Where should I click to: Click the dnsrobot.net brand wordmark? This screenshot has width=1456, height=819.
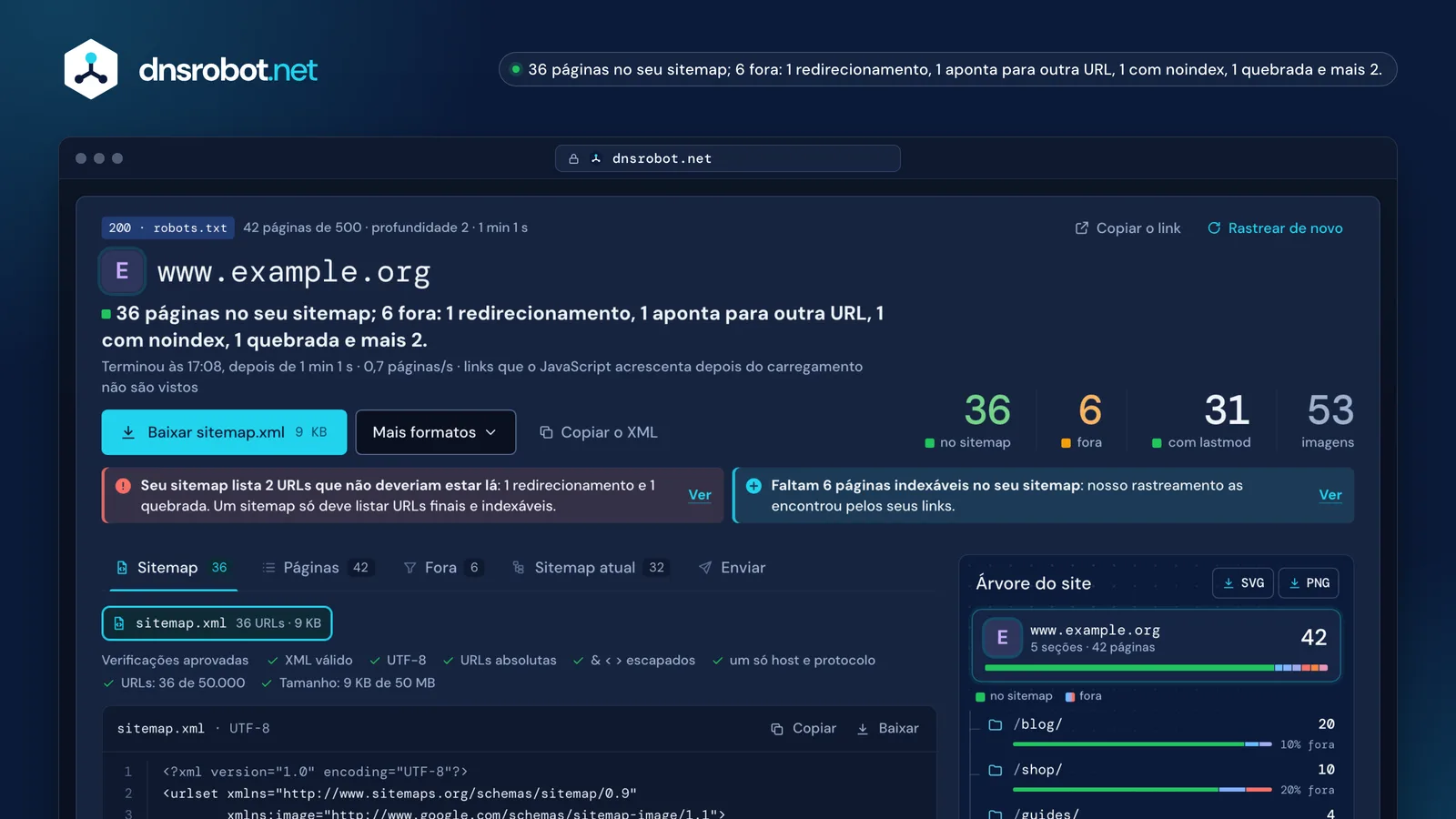[x=228, y=69]
